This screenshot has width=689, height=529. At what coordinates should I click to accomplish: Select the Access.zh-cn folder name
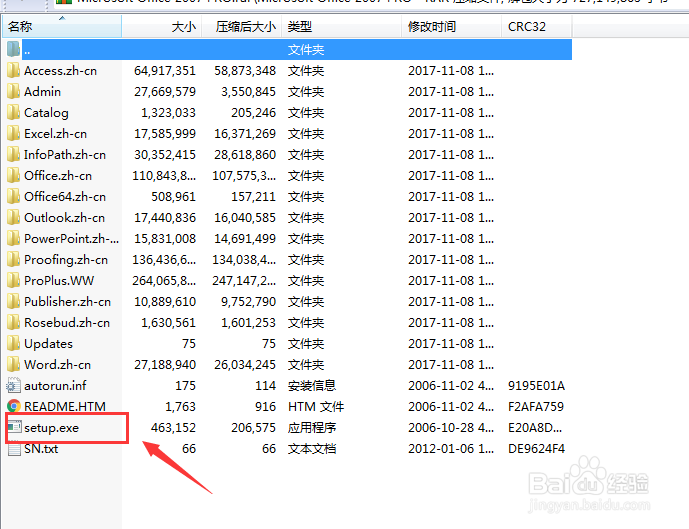point(61,71)
